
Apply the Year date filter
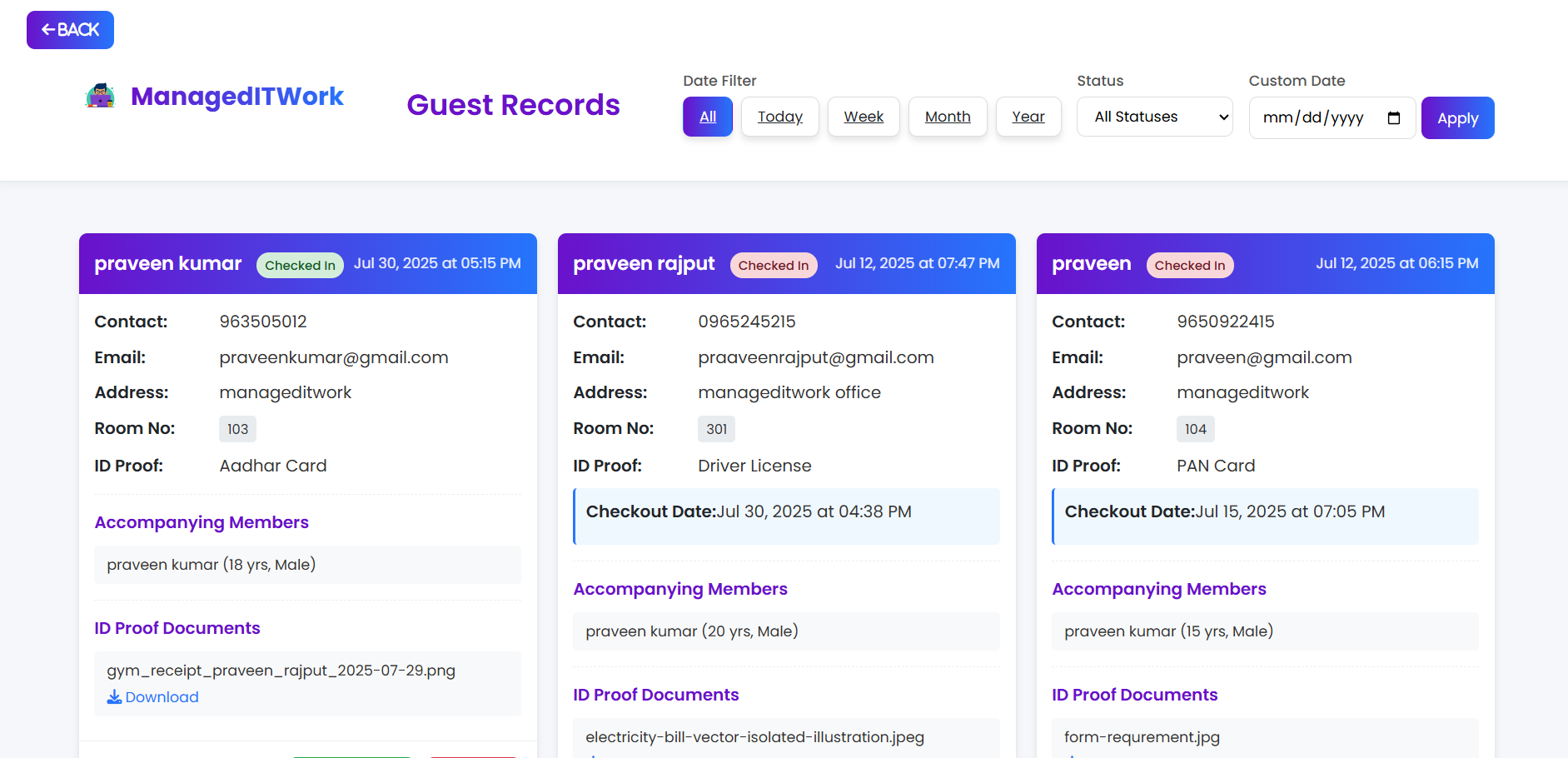pos(1028,117)
